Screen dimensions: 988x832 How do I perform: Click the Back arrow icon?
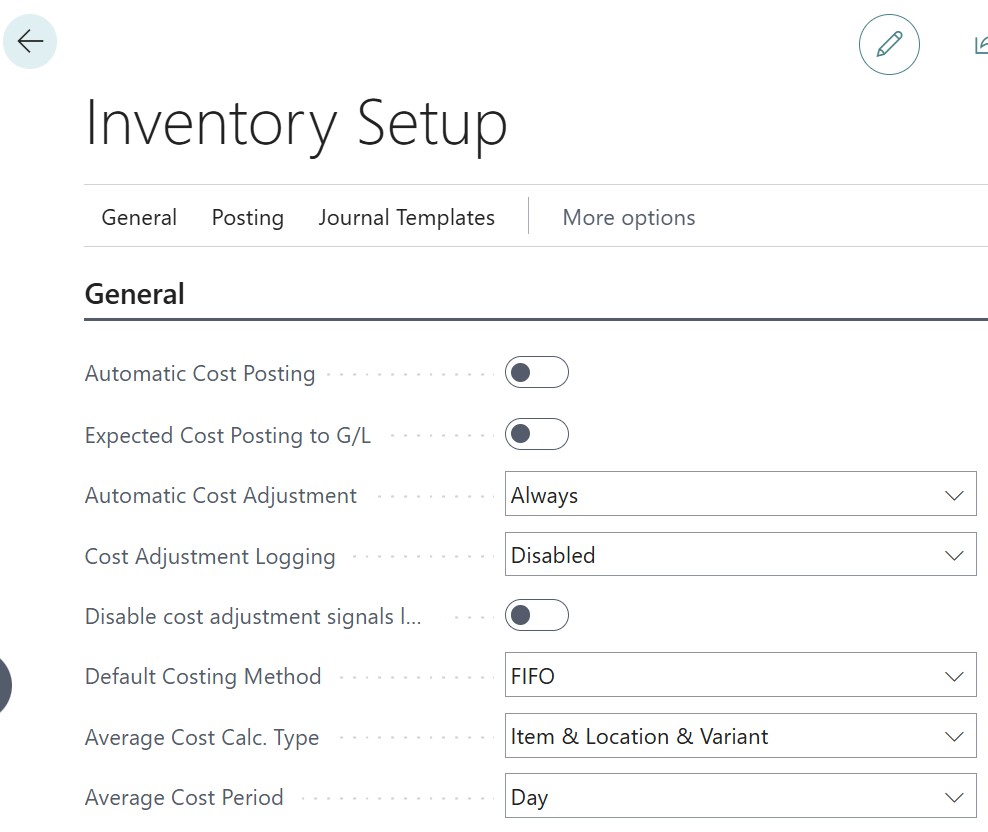[x=30, y=41]
